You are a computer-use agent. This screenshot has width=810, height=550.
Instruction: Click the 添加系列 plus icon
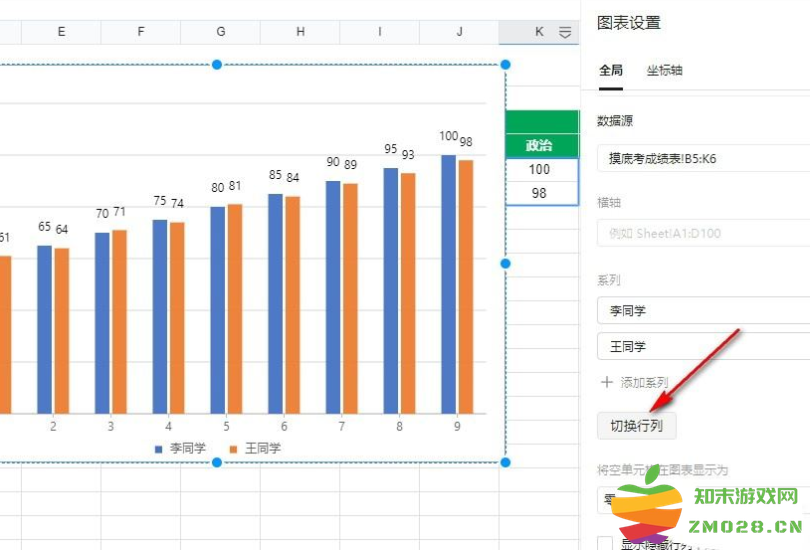coord(605,382)
